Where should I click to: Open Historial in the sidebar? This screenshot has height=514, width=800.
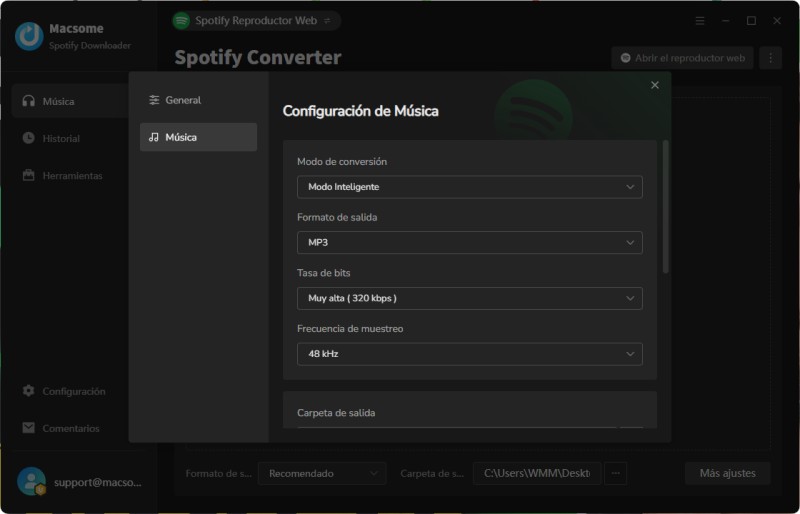(x=70, y=138)
